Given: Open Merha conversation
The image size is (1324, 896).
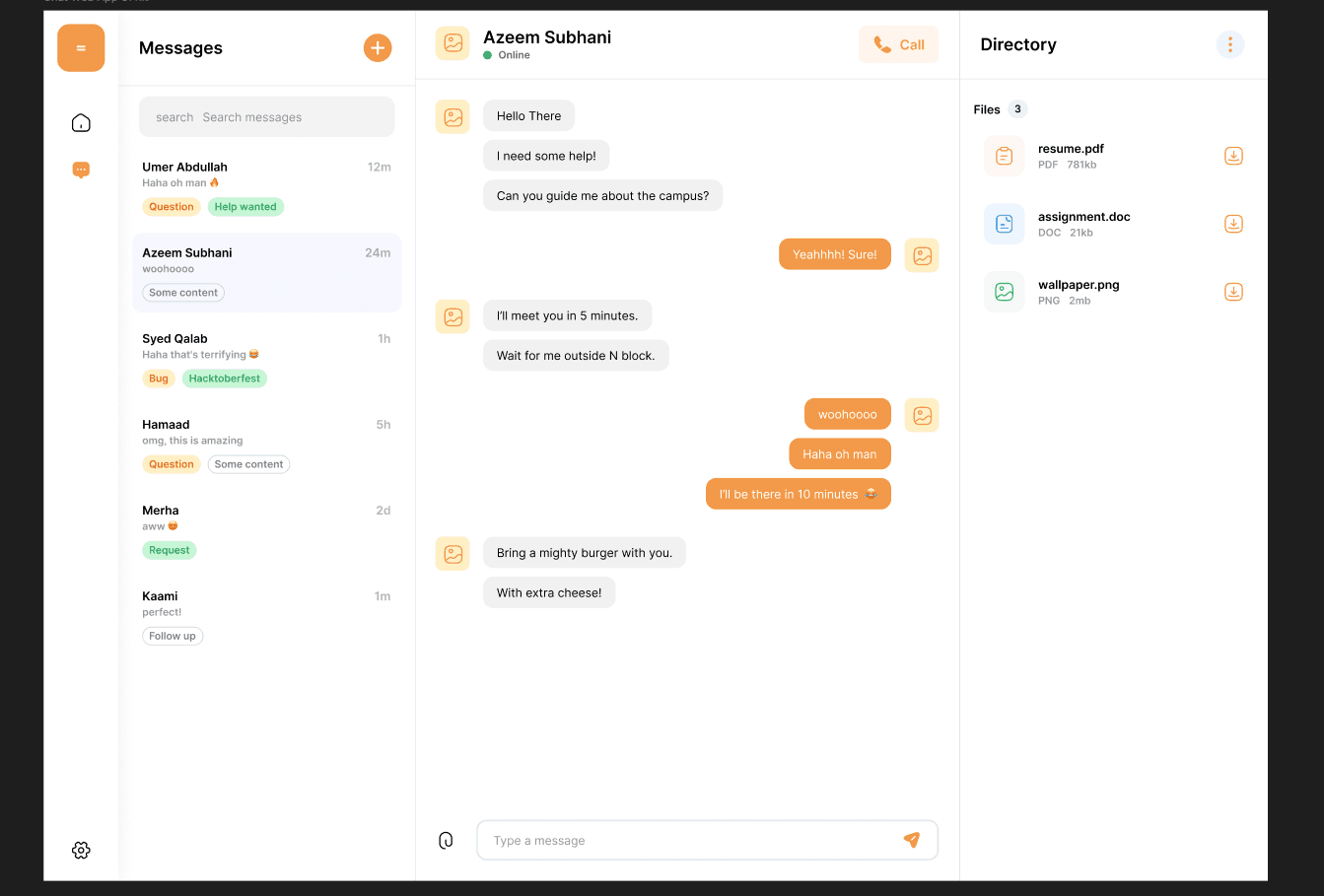Looking at the screenshot, I should pos(266,529).
